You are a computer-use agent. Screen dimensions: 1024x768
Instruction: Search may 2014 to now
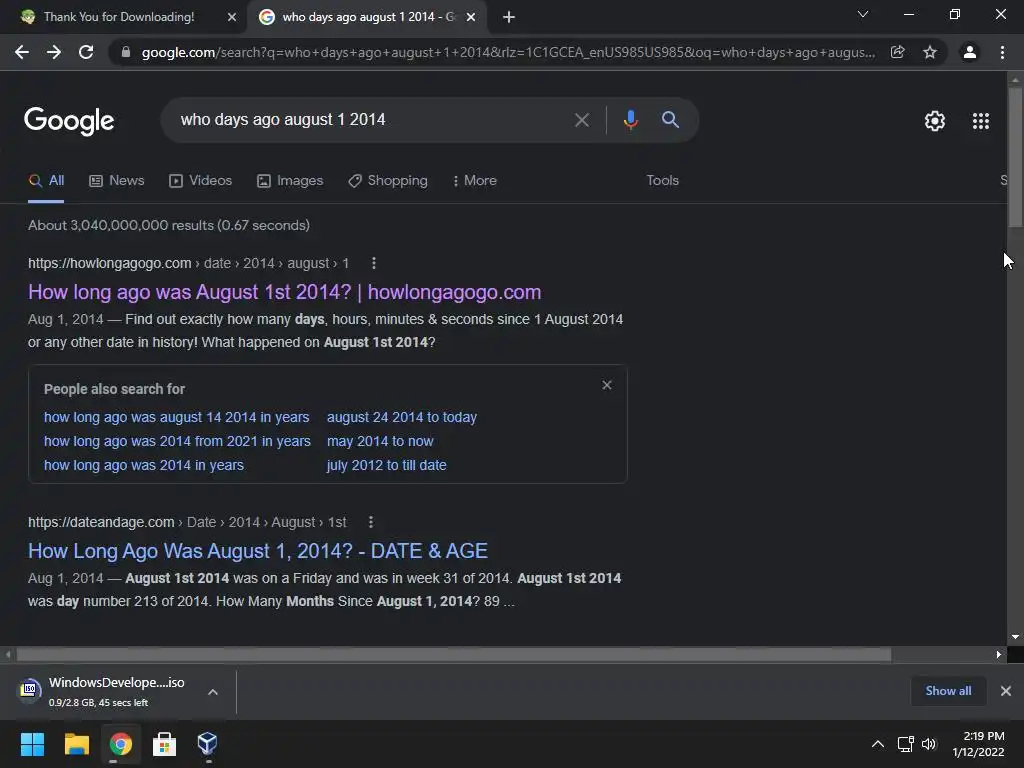click(380, 441)
